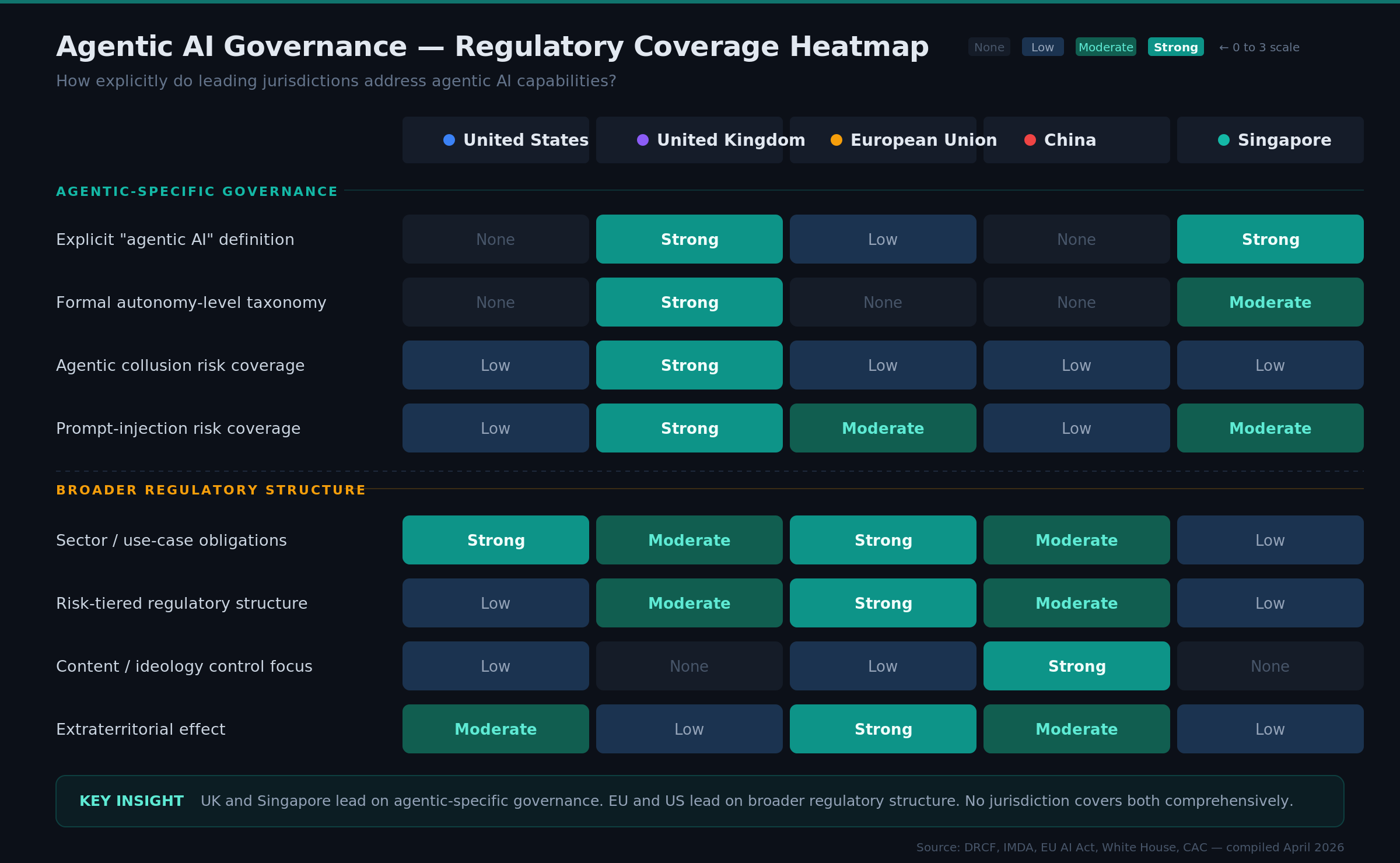
Task: Click the blue dot beside United States
Action: tap(449, 140)
